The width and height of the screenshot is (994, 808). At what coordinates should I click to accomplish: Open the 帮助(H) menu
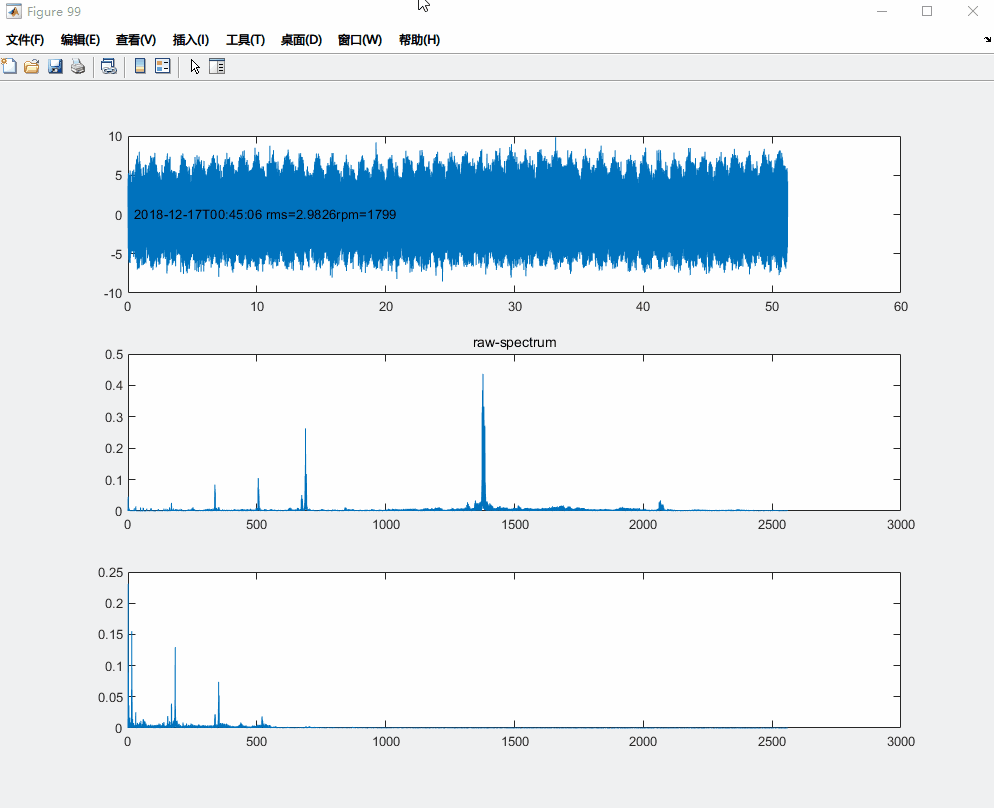coord(419,40)
